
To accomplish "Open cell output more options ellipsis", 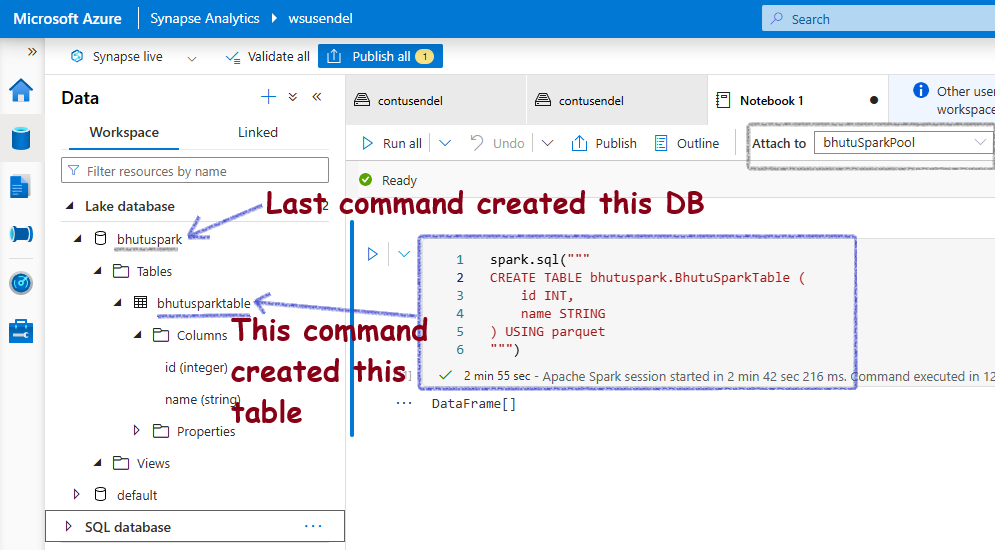I will [404, 403].
